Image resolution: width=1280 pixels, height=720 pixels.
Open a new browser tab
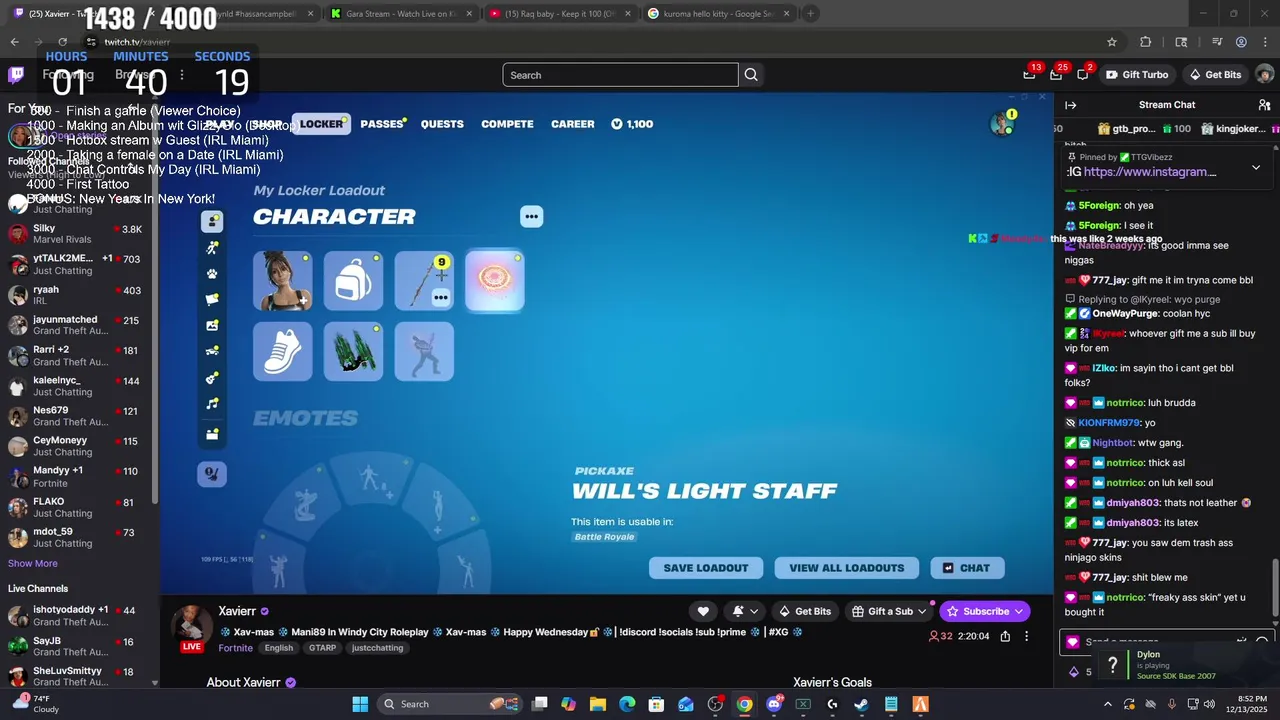click(811, 14)
